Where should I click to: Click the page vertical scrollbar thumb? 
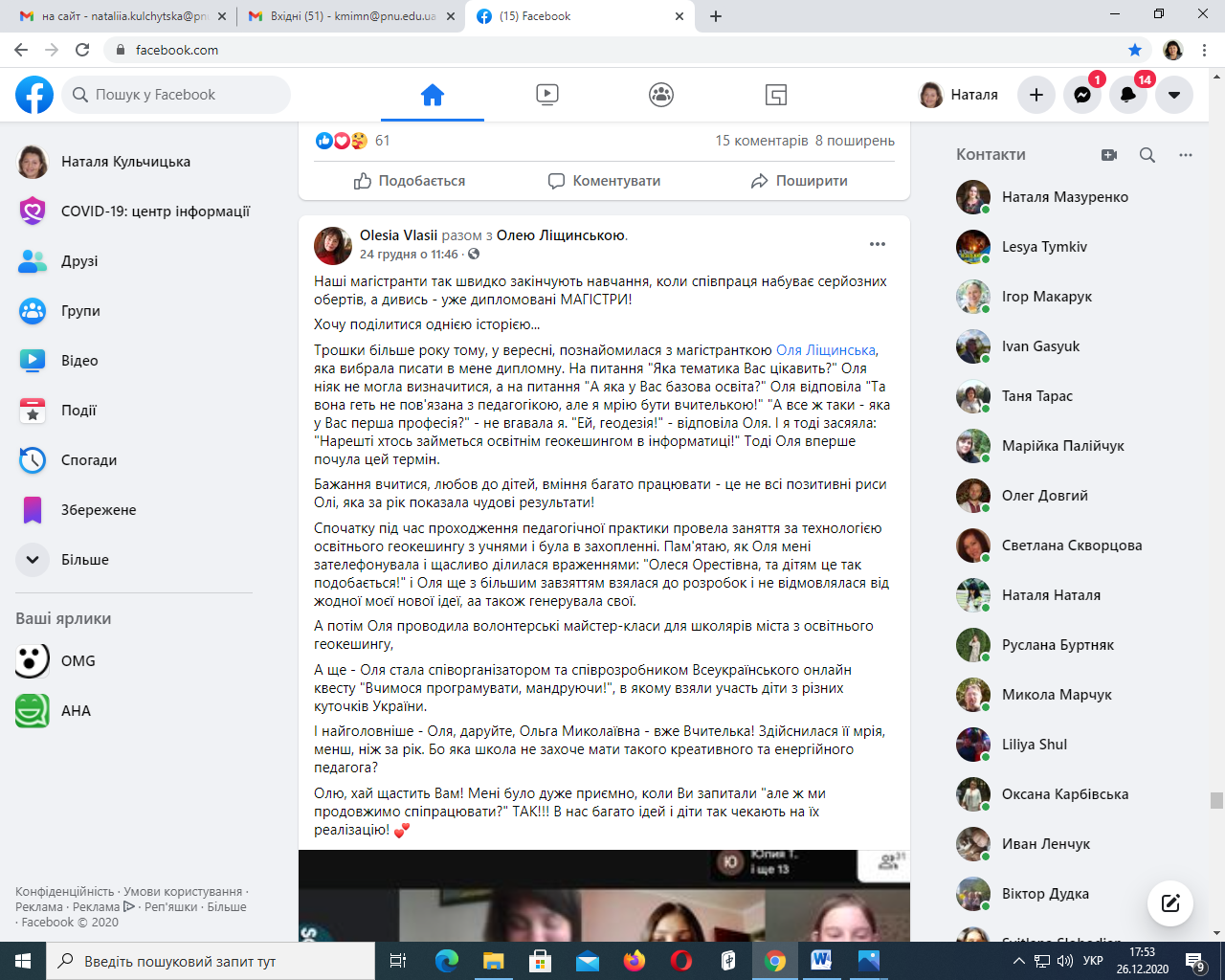click(x=1216, y=800)
